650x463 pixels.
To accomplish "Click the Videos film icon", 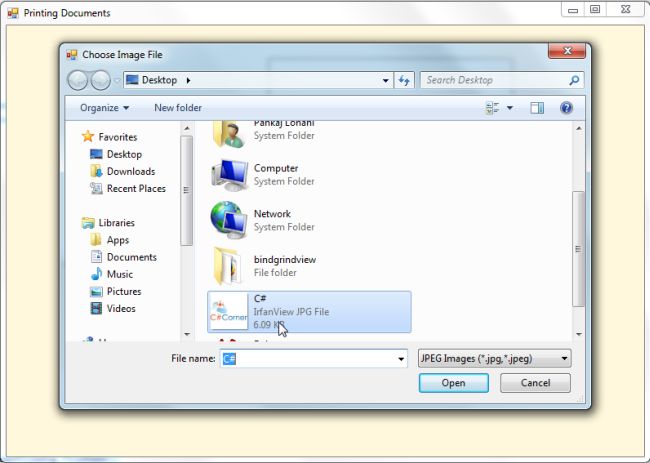I will click(96, 308).
